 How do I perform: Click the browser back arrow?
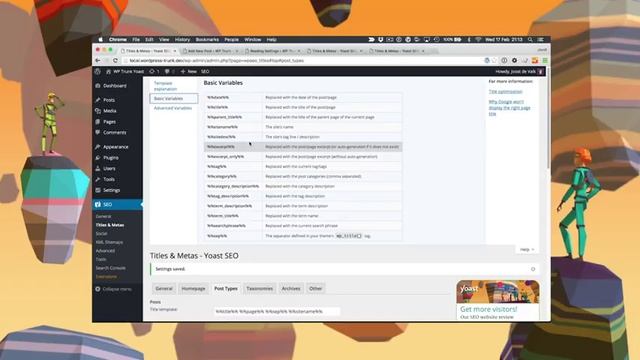coord(98,60)
